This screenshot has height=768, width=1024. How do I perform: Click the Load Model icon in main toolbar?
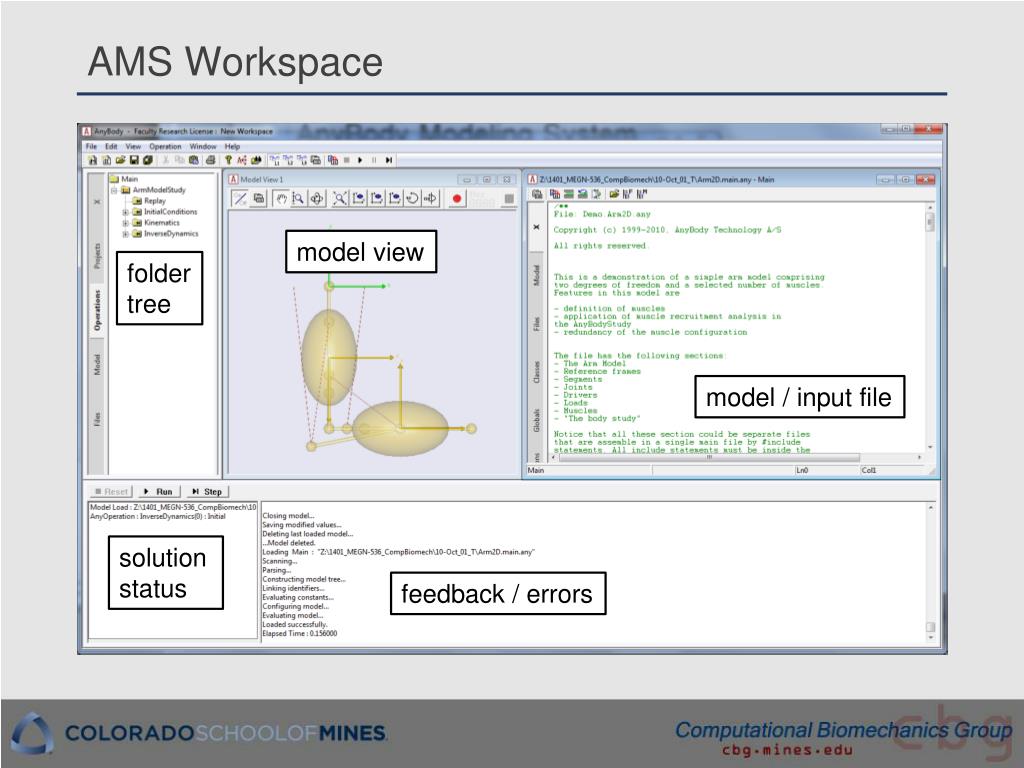pyautogui.click(x=333, y=160)
